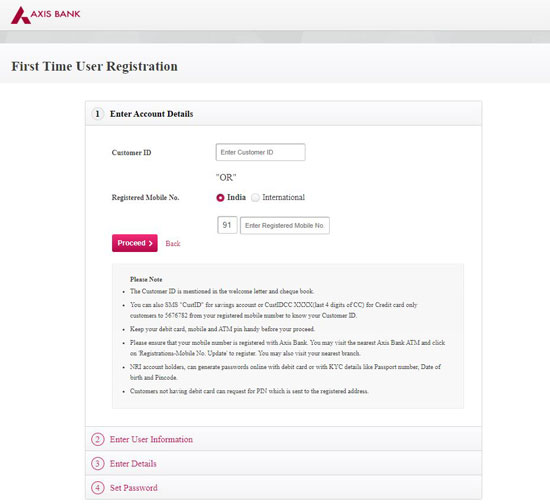Expand the Set Password section
The image size is (550, 504).
click(x=283, y=488)
